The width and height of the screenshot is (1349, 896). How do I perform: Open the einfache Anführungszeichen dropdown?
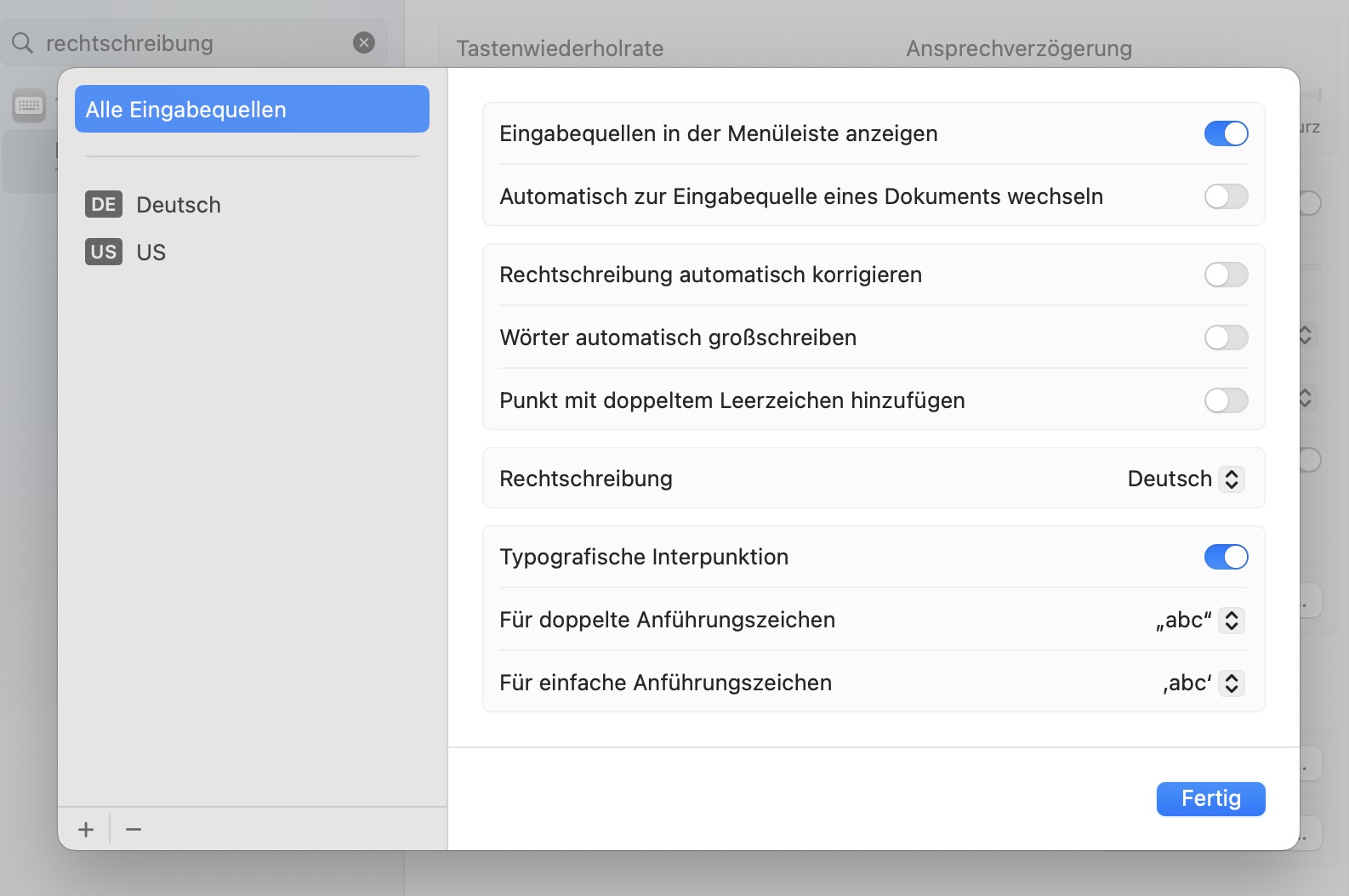[1231, 683]
